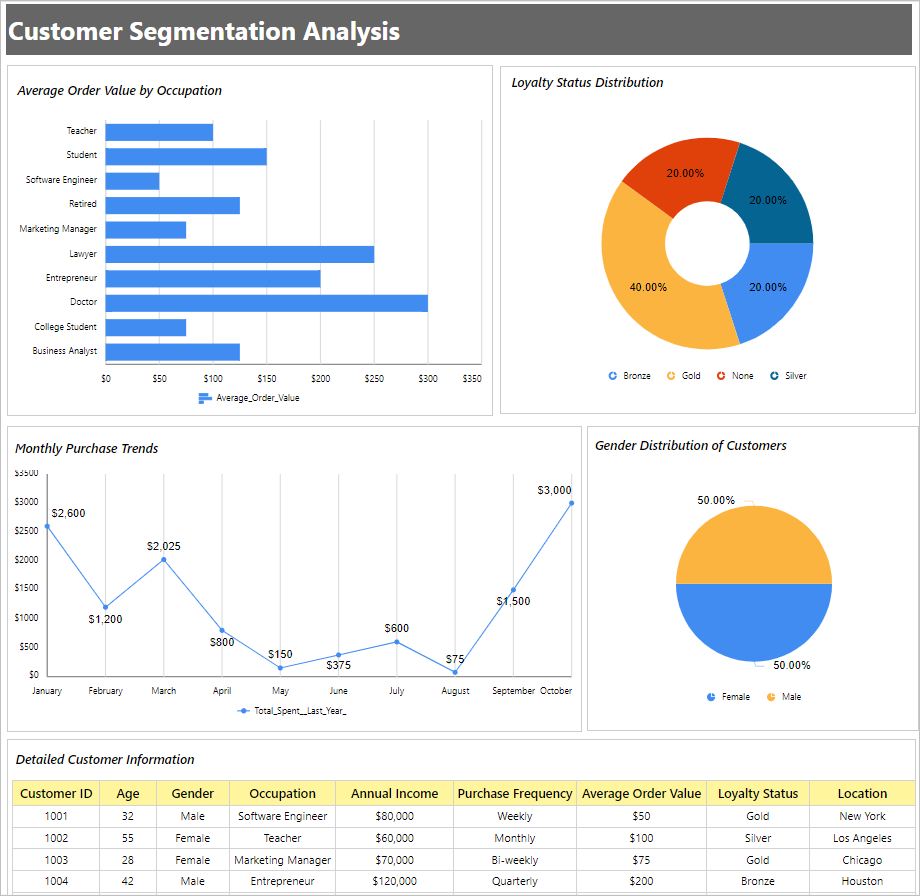Screen dimensions: 920x896
Task: Click the Loyalty Status Distribution title
Action: tap(587, 83)
